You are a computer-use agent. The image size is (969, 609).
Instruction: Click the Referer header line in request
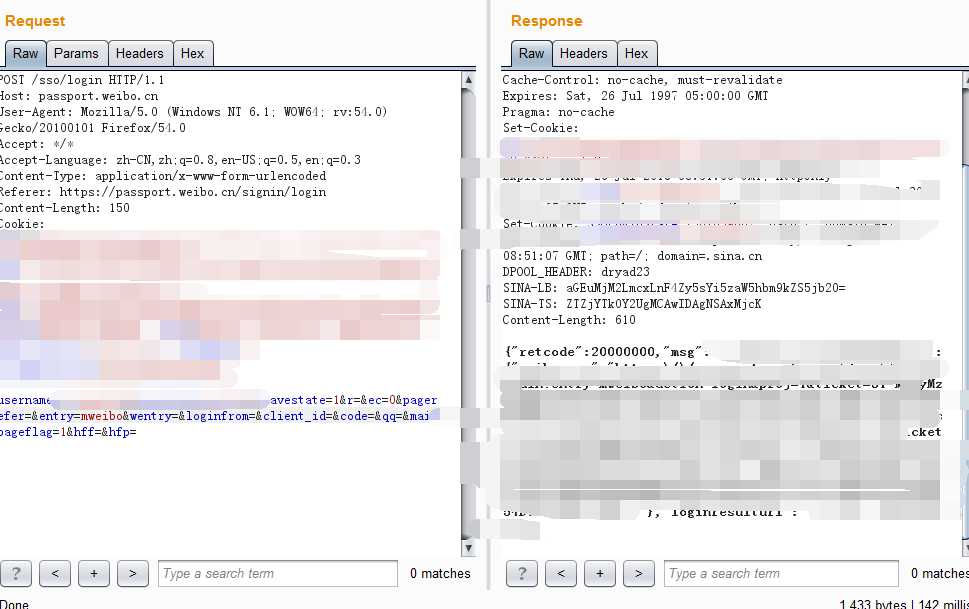(163, 192)
